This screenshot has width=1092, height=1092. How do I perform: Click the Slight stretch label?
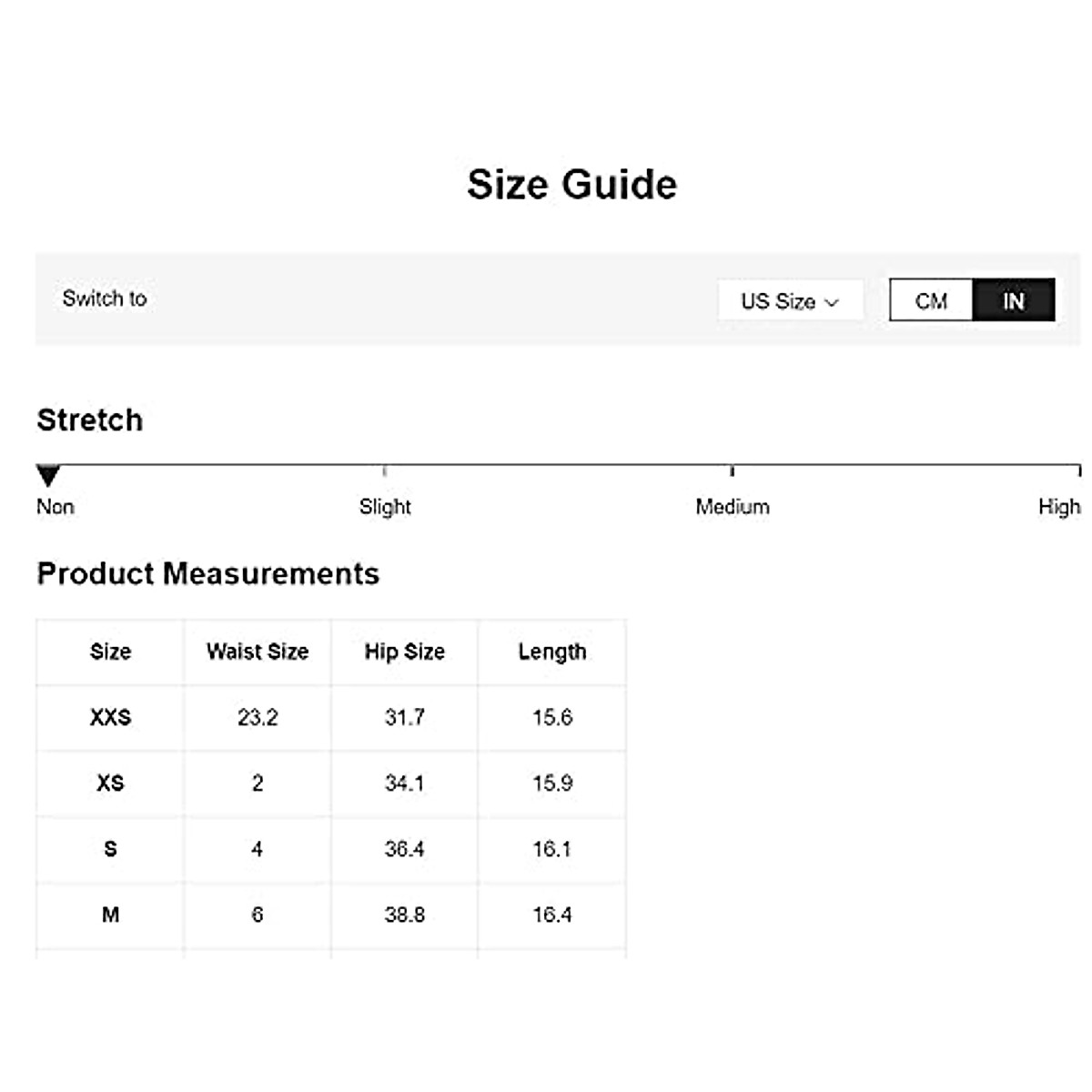click(x=385, y=507)
